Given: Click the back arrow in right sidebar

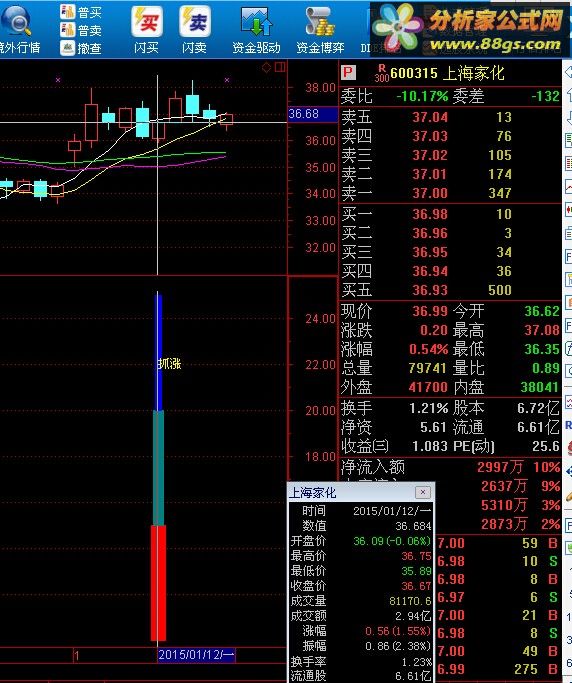Looking at the screenshot, I should 568,72.
